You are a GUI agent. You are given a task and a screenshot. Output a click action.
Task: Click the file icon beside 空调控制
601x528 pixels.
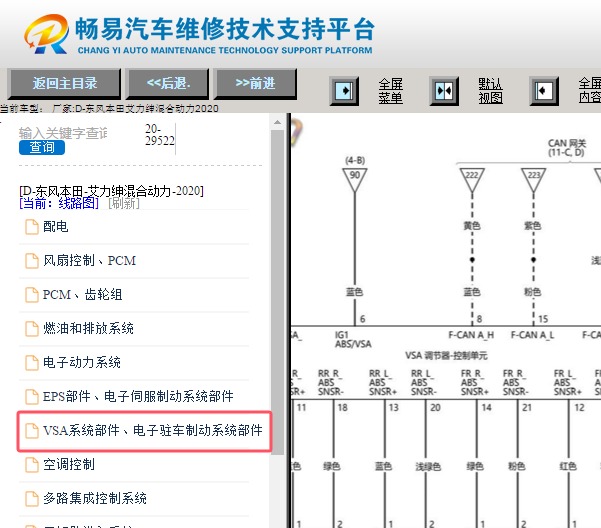pyautogui.click(x=30, y=465)
